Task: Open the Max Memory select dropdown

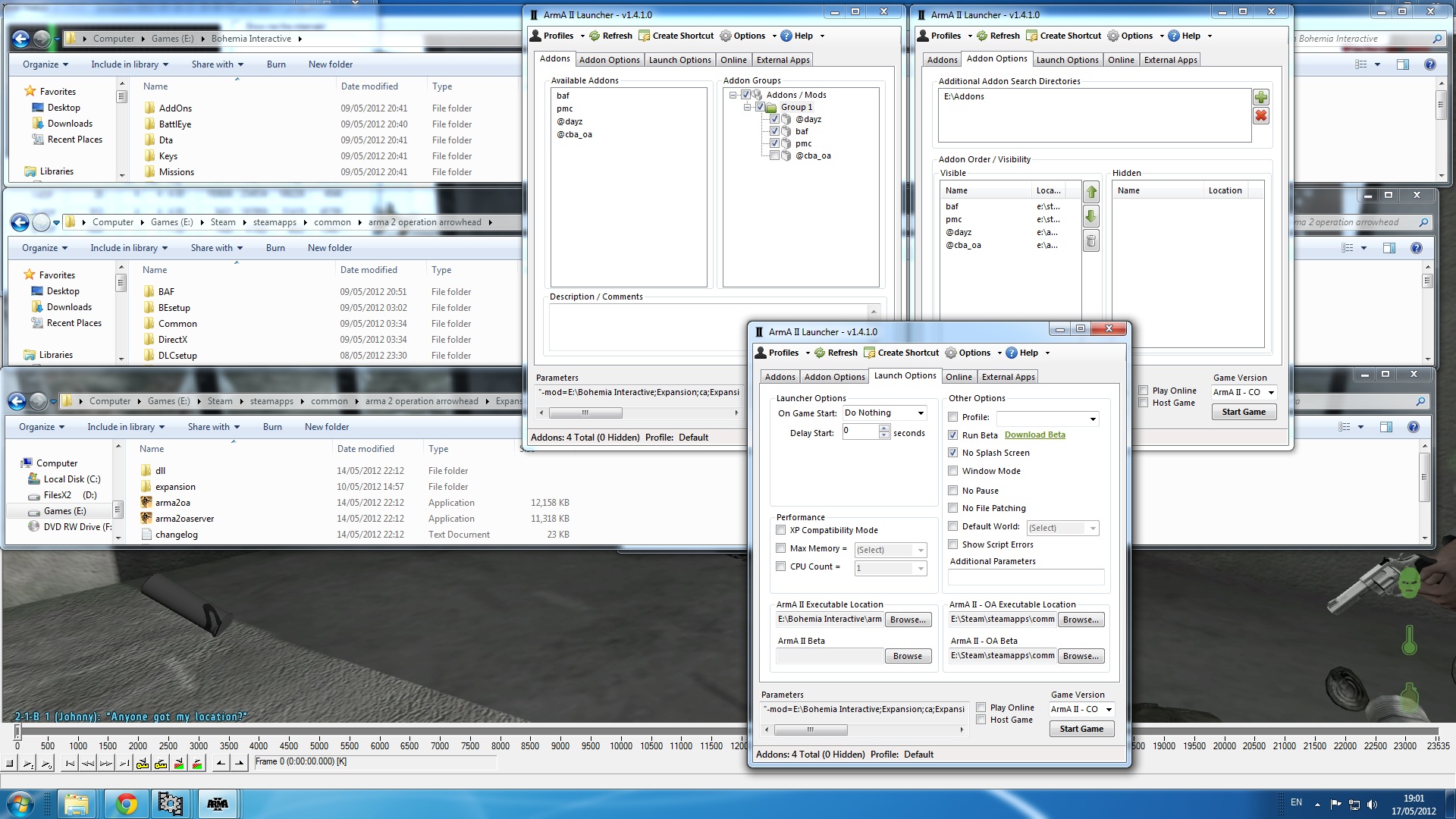Action: pyautogui.click(x=891, y=550)
